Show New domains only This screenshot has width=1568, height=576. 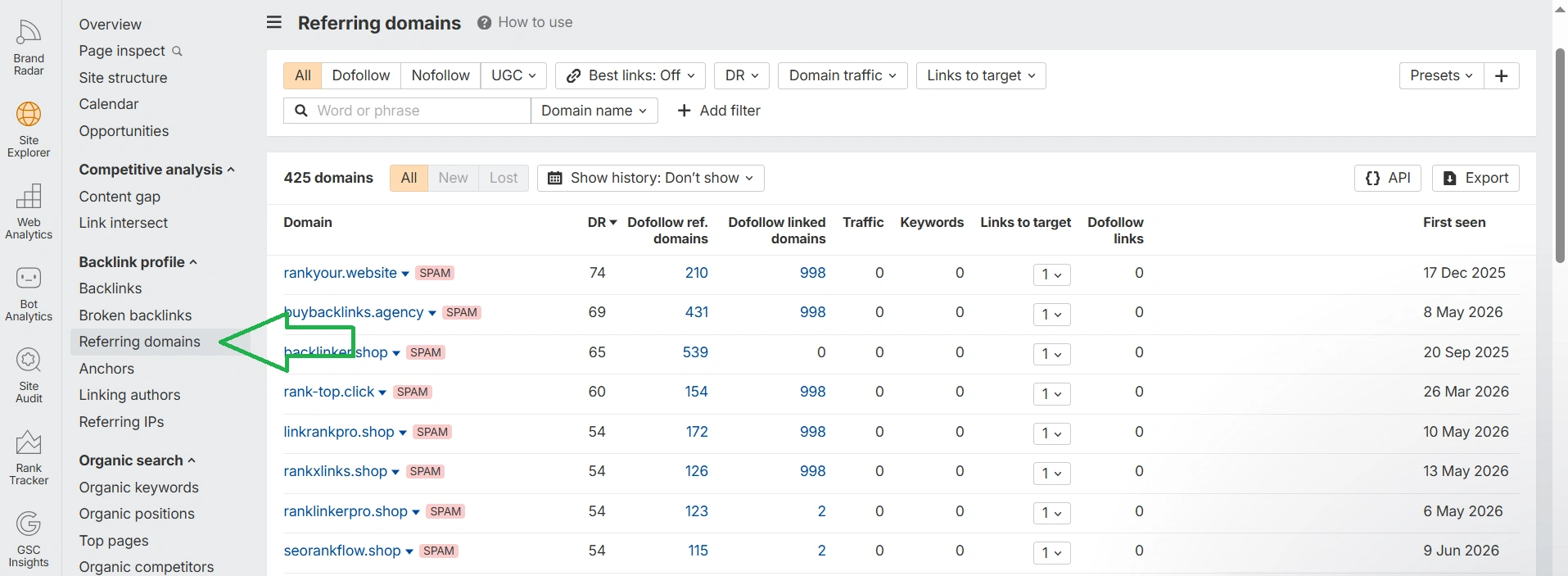(x=453, y=178)
